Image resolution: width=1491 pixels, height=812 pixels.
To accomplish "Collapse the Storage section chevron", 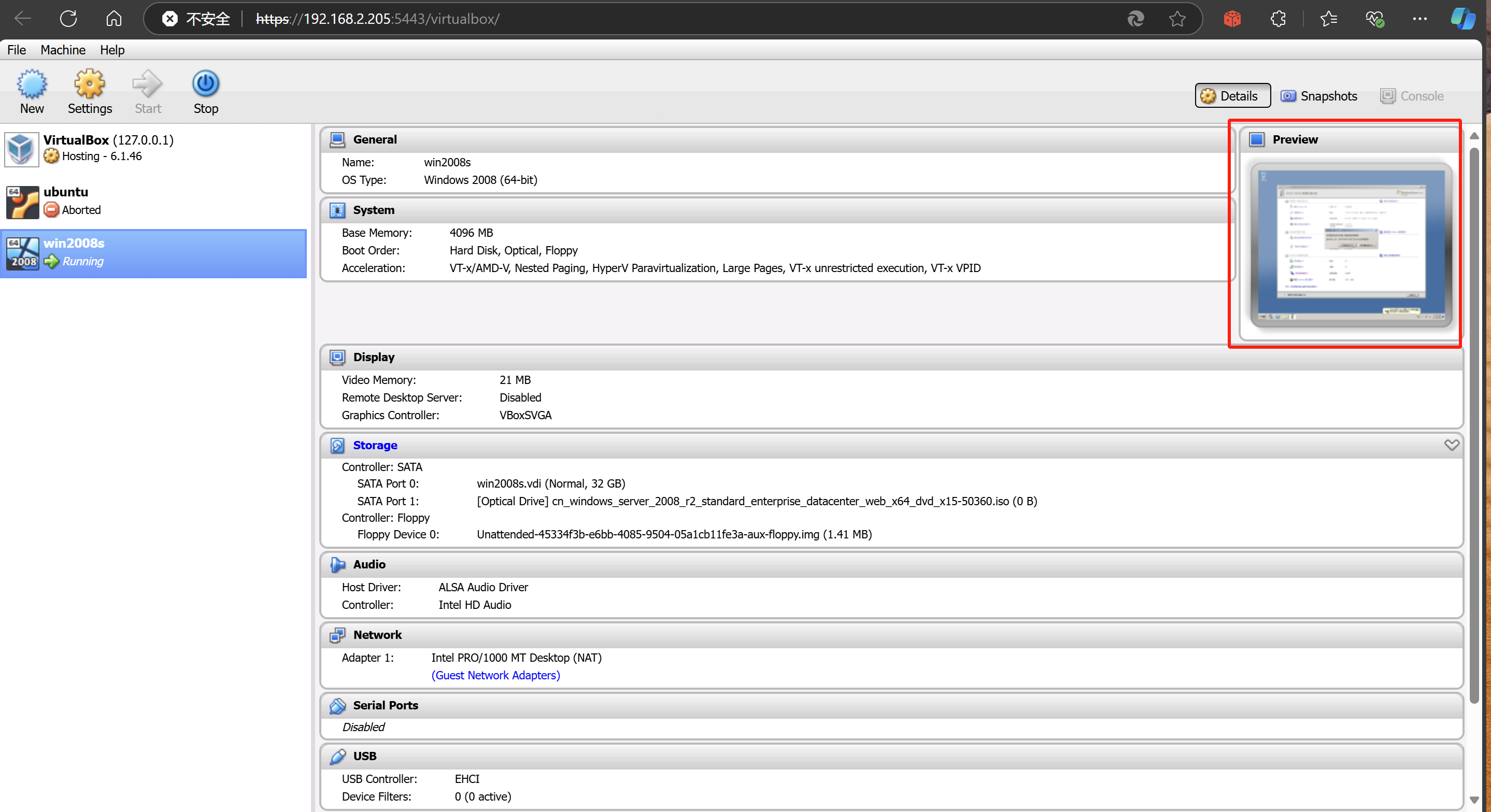I will point(1451,445).
